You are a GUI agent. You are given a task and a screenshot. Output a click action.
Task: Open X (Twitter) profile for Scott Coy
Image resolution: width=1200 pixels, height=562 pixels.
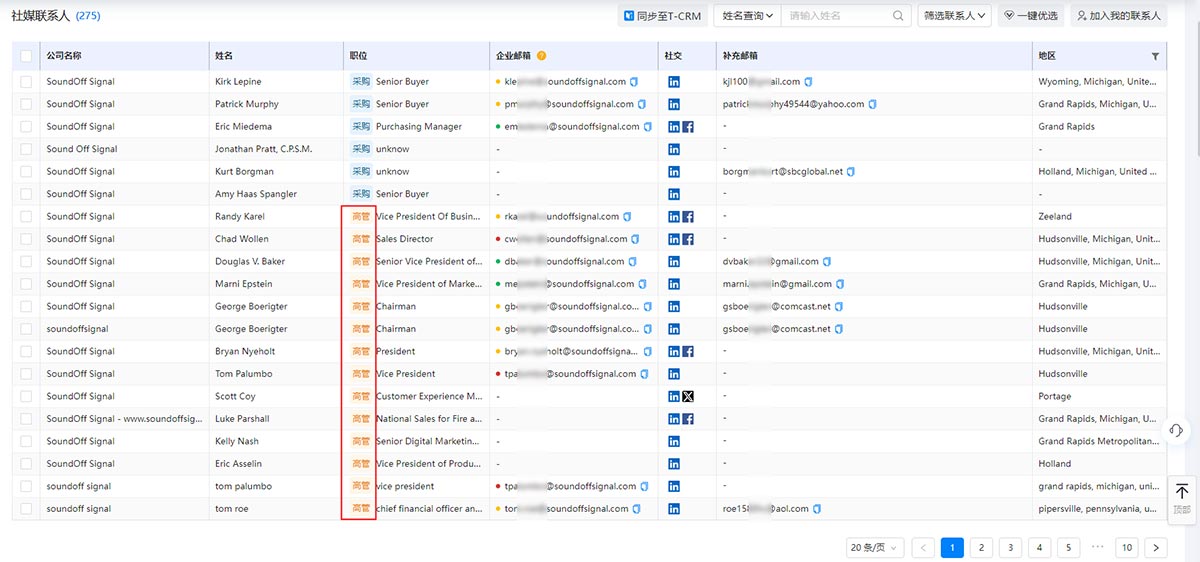click(688, 397)
